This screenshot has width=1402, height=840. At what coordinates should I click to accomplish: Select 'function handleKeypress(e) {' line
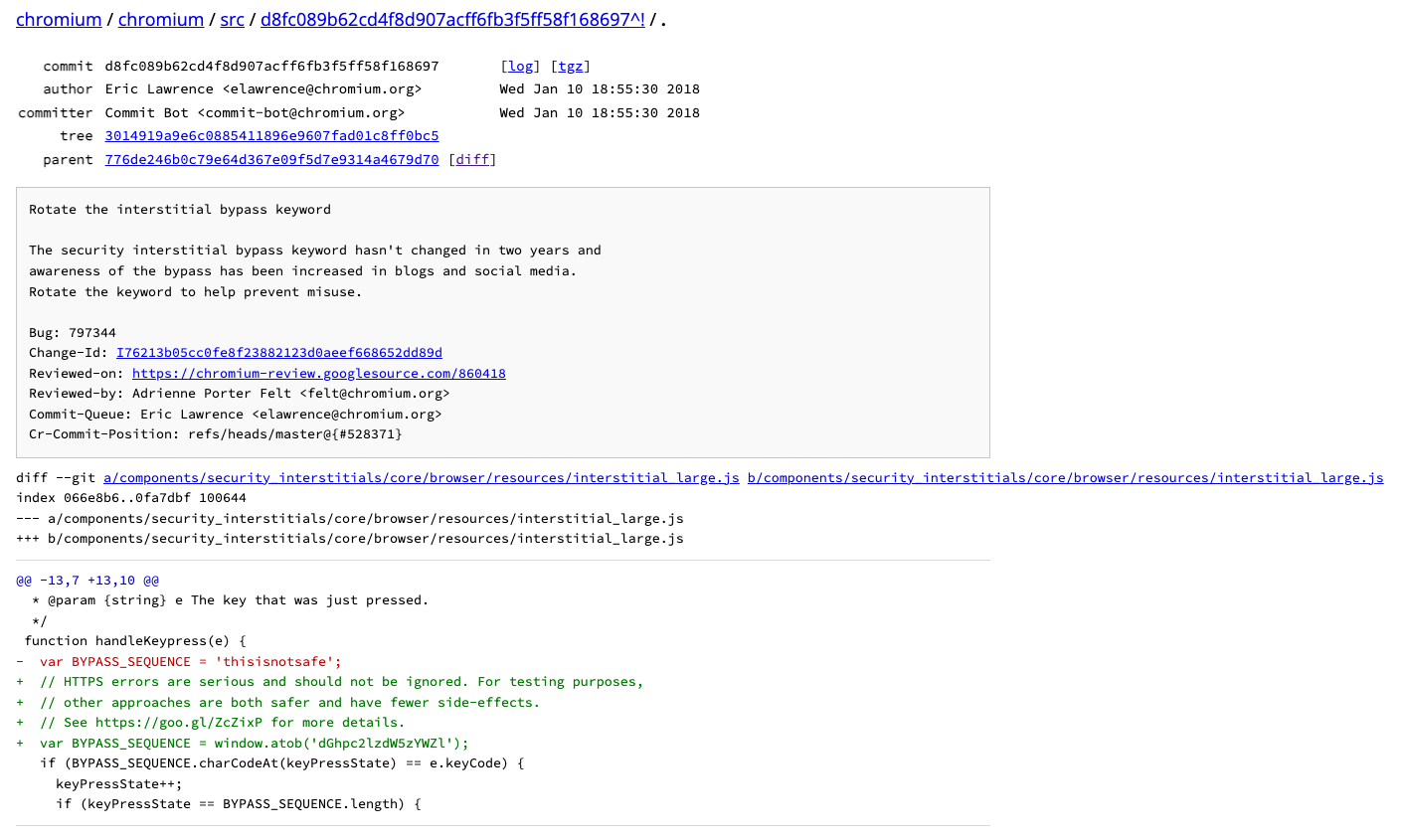[x=135, y=641]
